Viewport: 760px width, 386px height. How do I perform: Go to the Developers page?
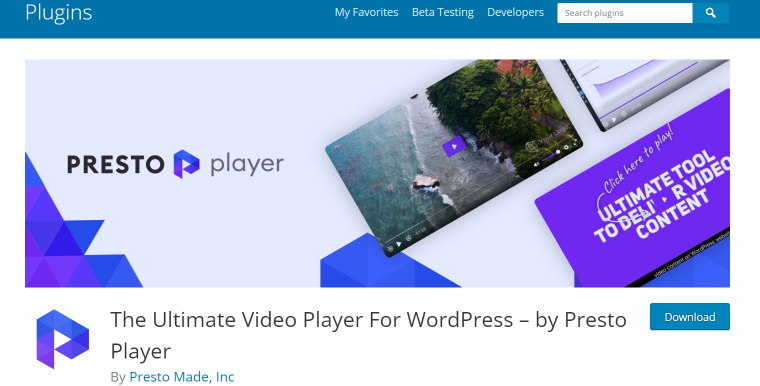point(515,13)
